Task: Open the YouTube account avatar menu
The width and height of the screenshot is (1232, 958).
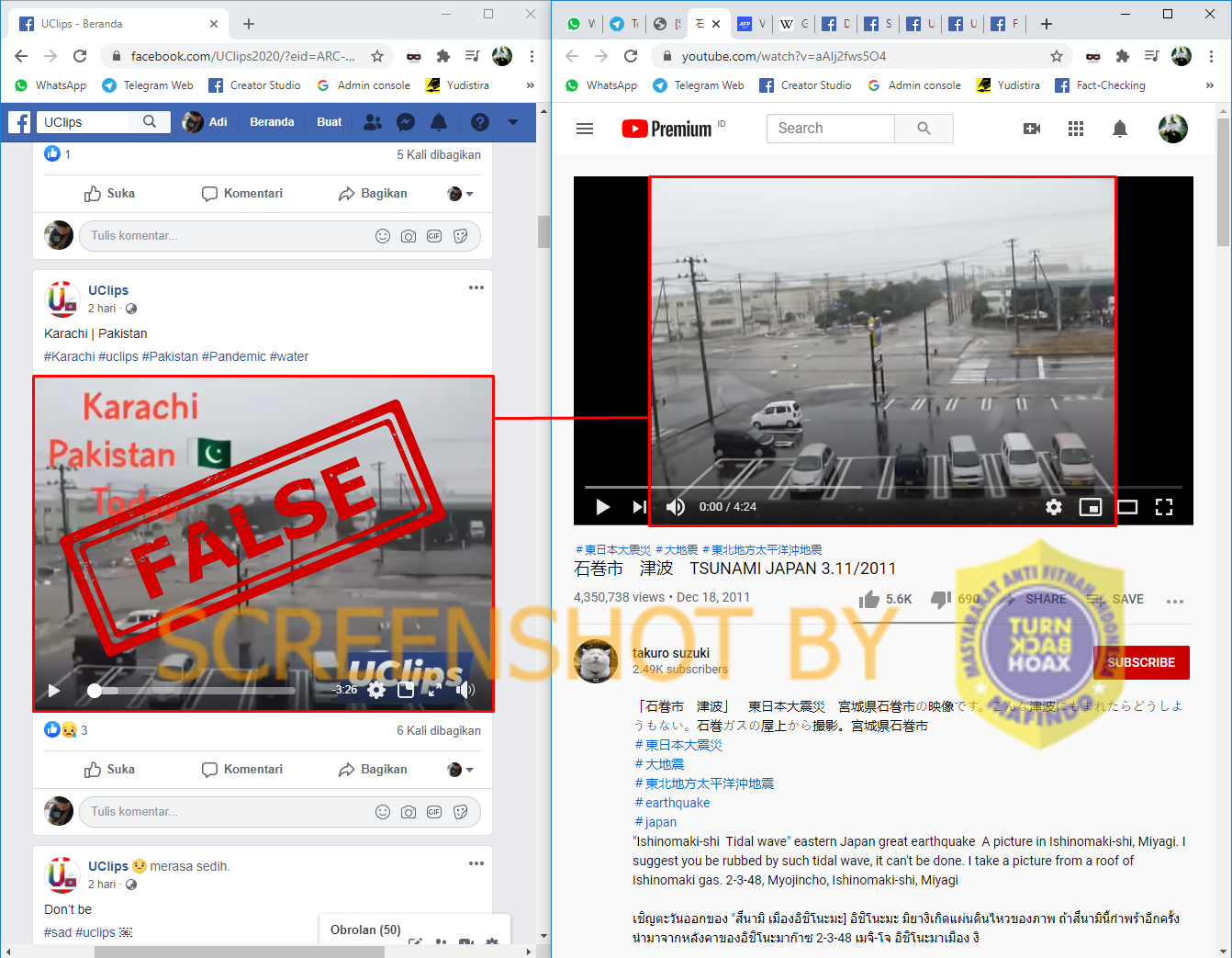Action: (1173, 129)
